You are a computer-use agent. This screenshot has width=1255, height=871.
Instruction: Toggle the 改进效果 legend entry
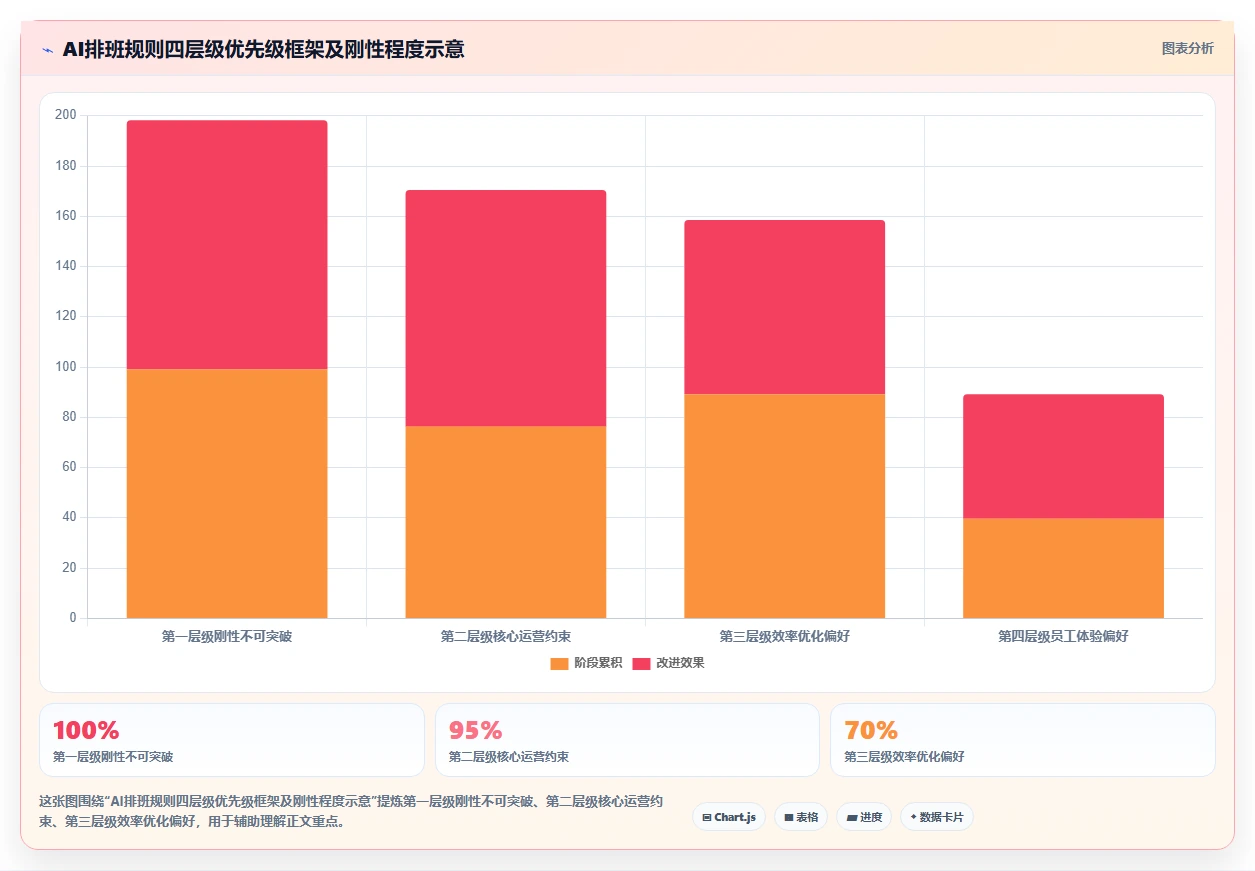(669, 663)
